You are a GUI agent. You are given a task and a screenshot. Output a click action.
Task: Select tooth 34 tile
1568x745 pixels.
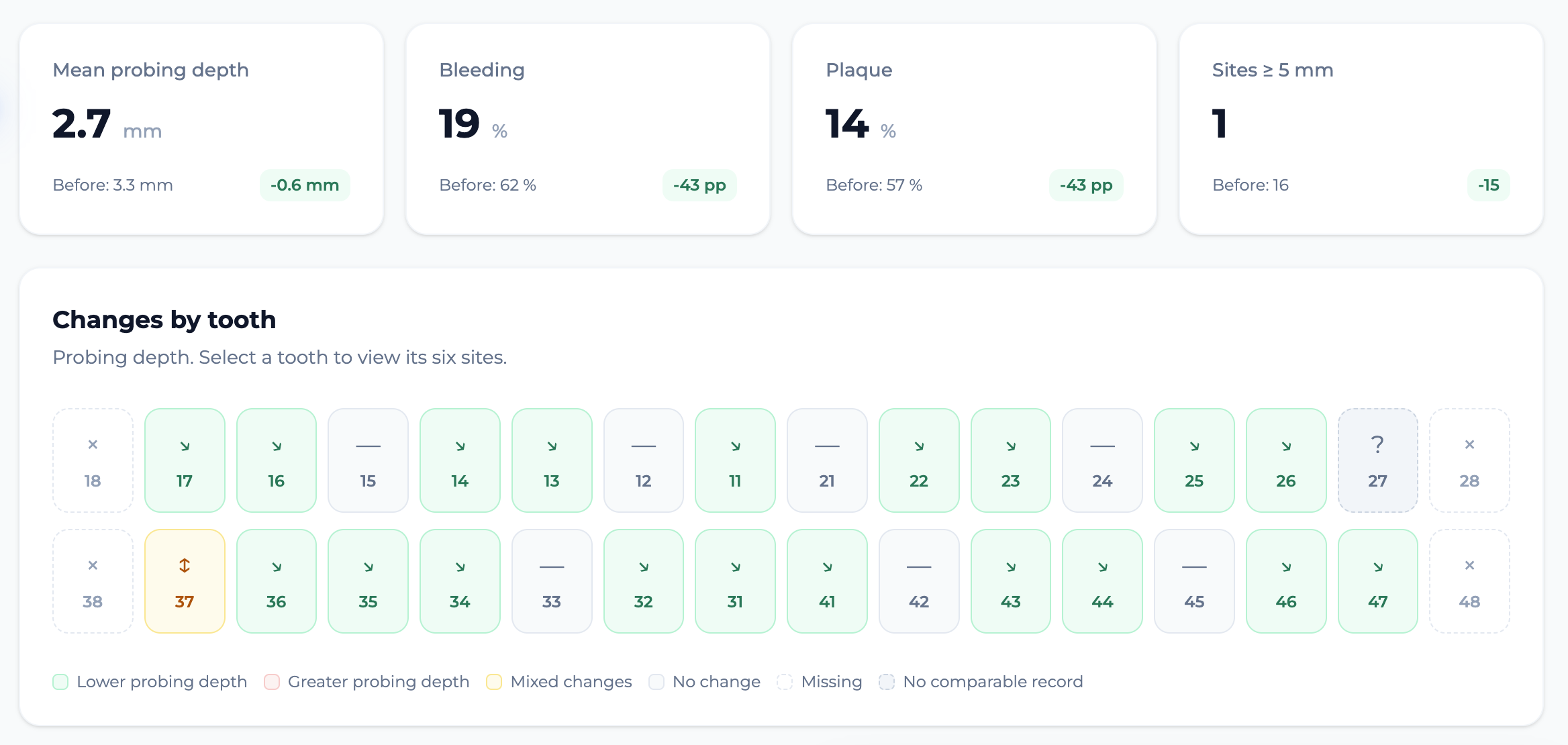(460, 581)
